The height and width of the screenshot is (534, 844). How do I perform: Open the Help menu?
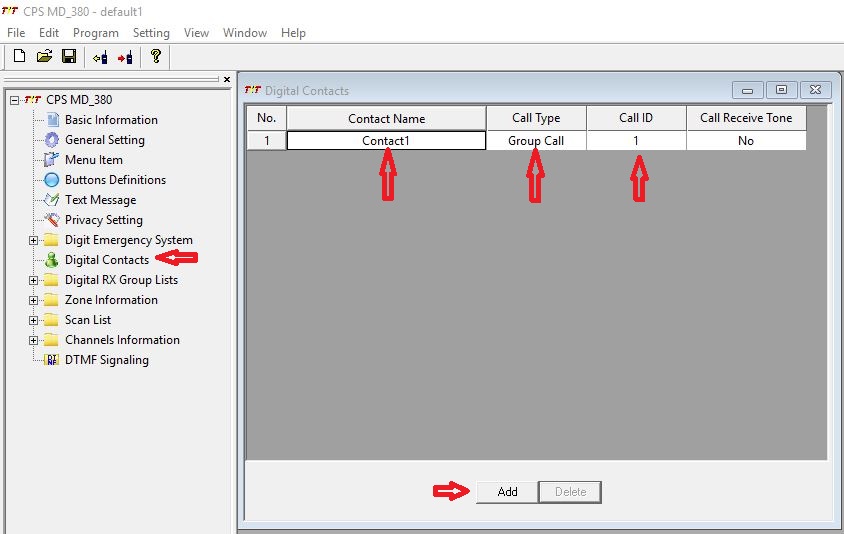293,33
